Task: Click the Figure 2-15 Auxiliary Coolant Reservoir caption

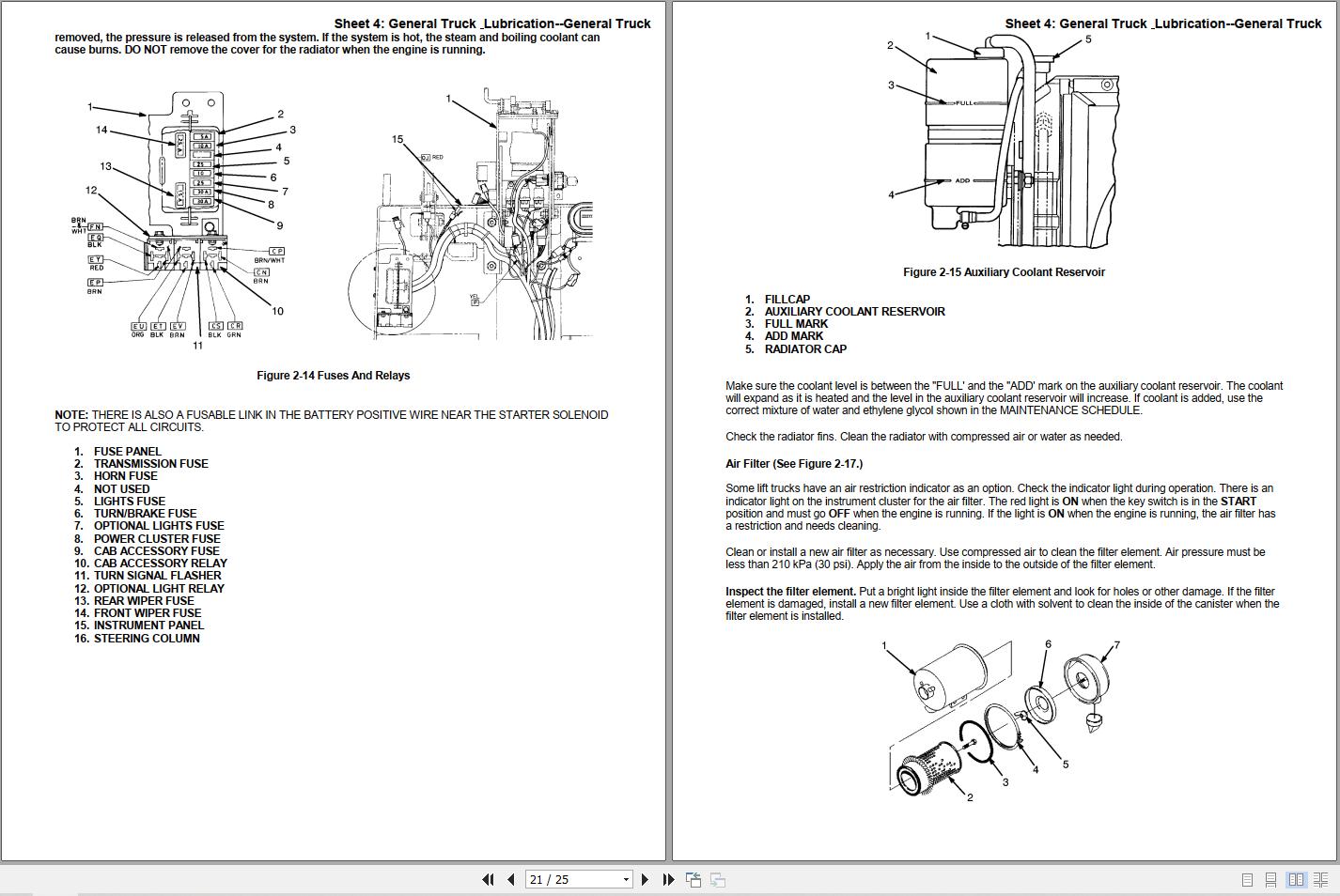Action: (x=1004, y=272)
